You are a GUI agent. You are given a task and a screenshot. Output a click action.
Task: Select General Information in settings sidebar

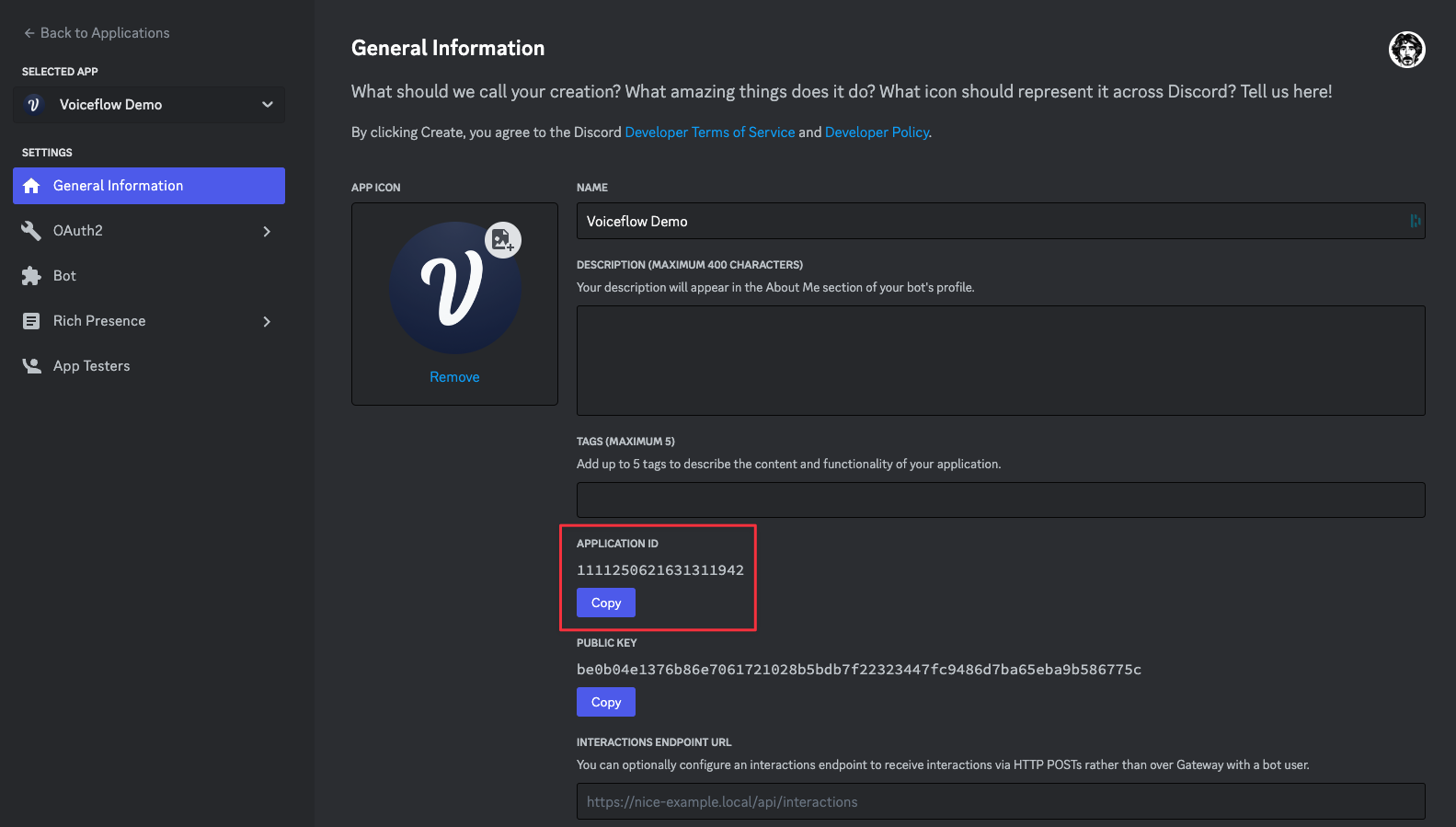(x=149, y=186)
